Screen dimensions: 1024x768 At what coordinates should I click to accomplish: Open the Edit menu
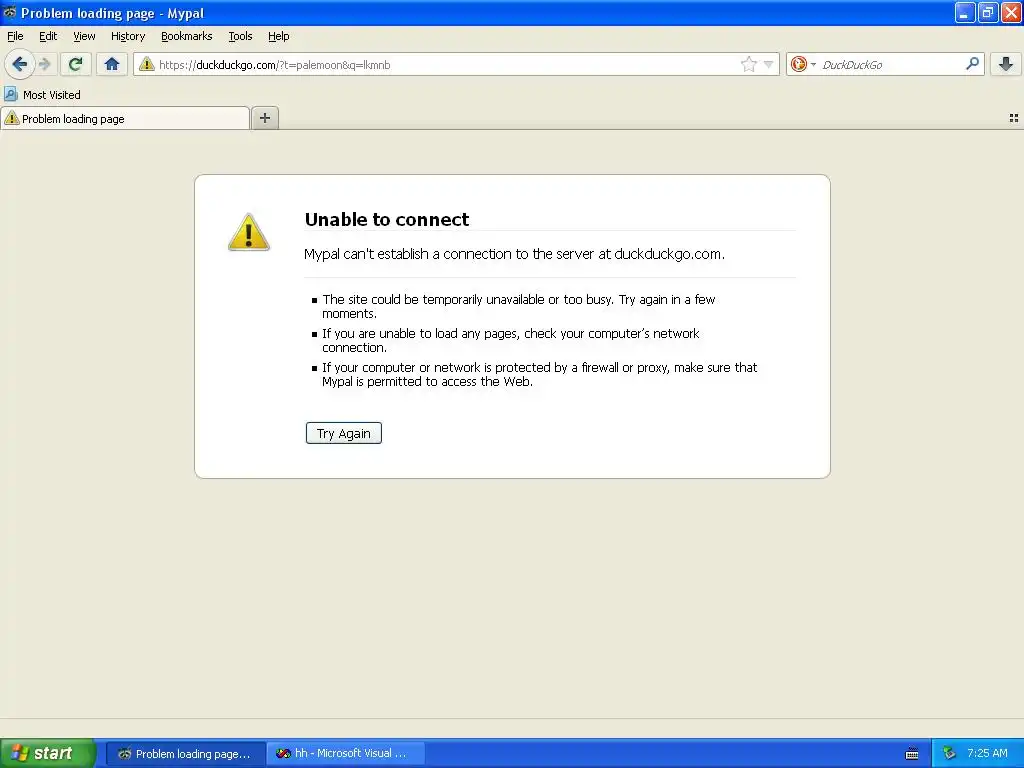(x=48, y=36)
